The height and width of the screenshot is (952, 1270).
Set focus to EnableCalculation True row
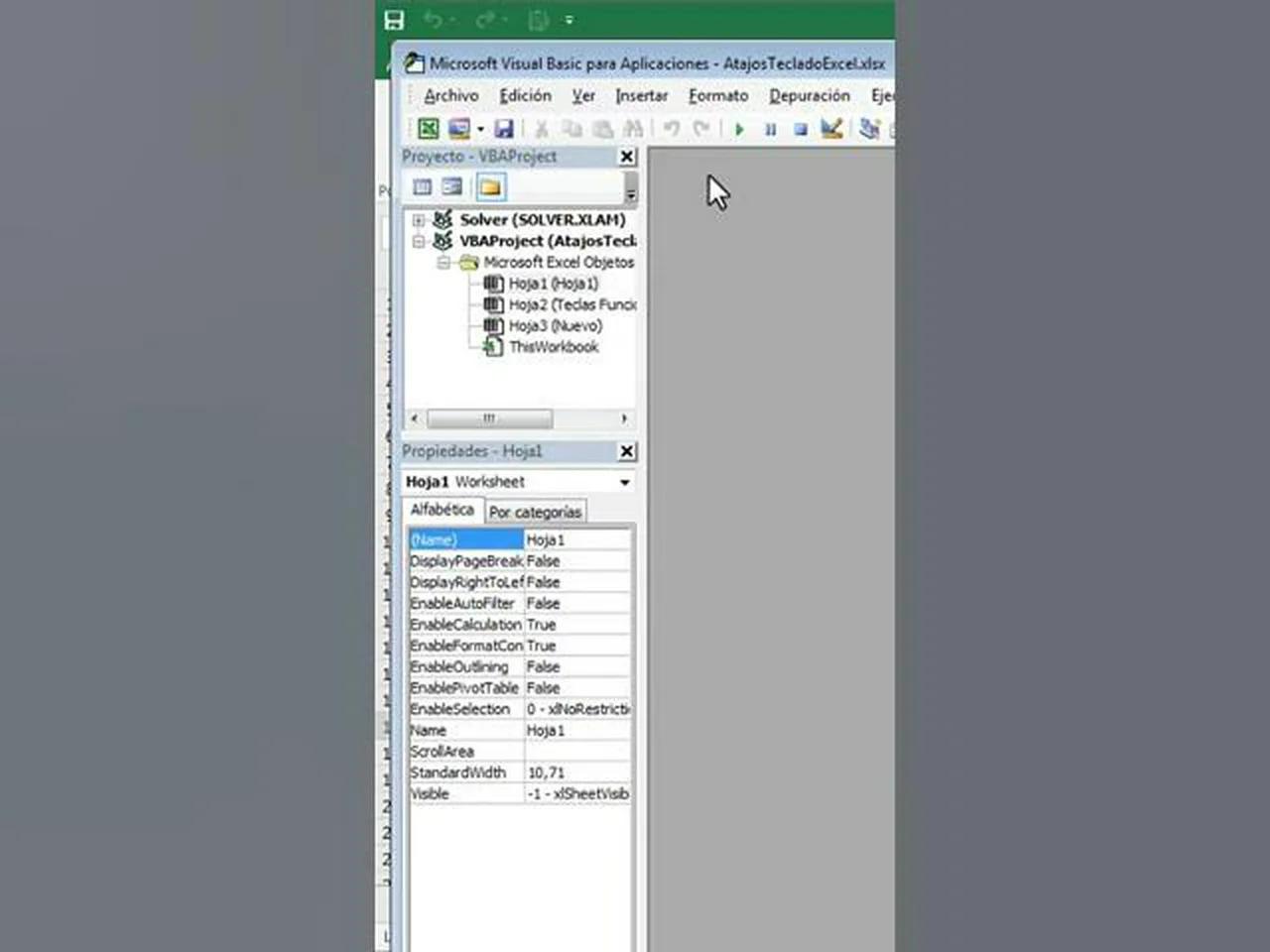tap(542, 624)
